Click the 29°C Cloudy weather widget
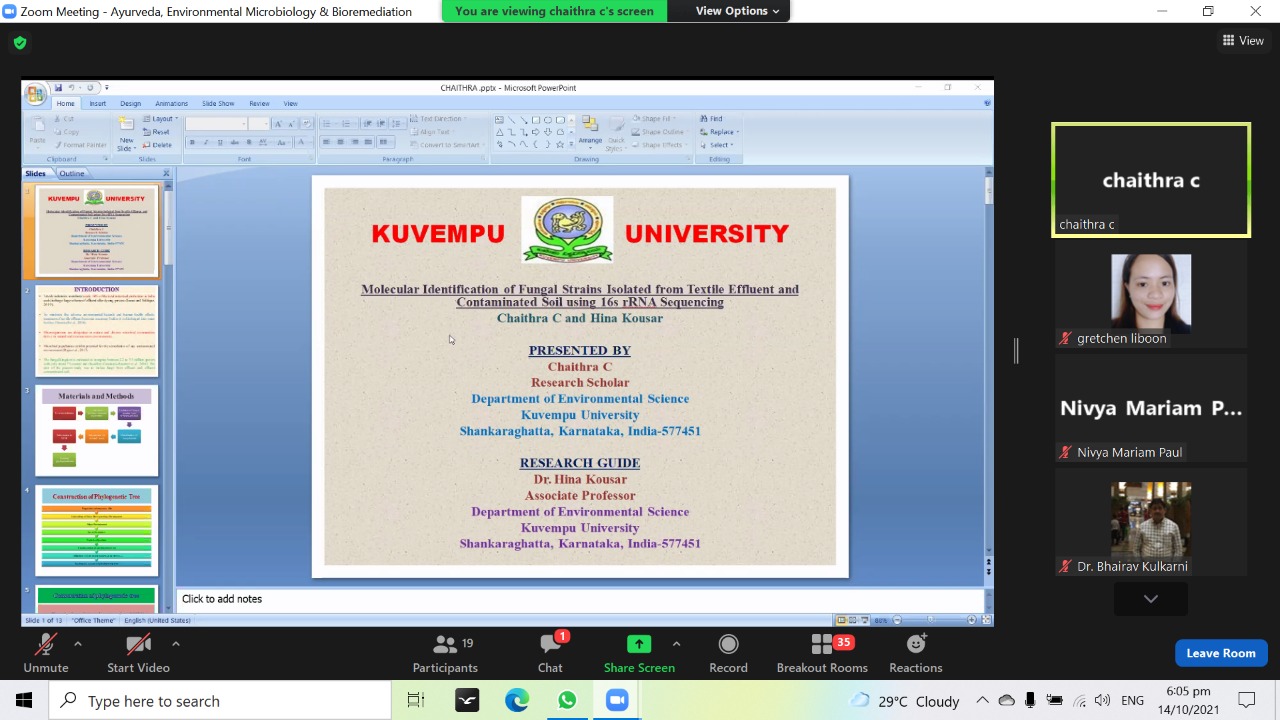Viewport: 1280px width, 720px height. (905, 701)
